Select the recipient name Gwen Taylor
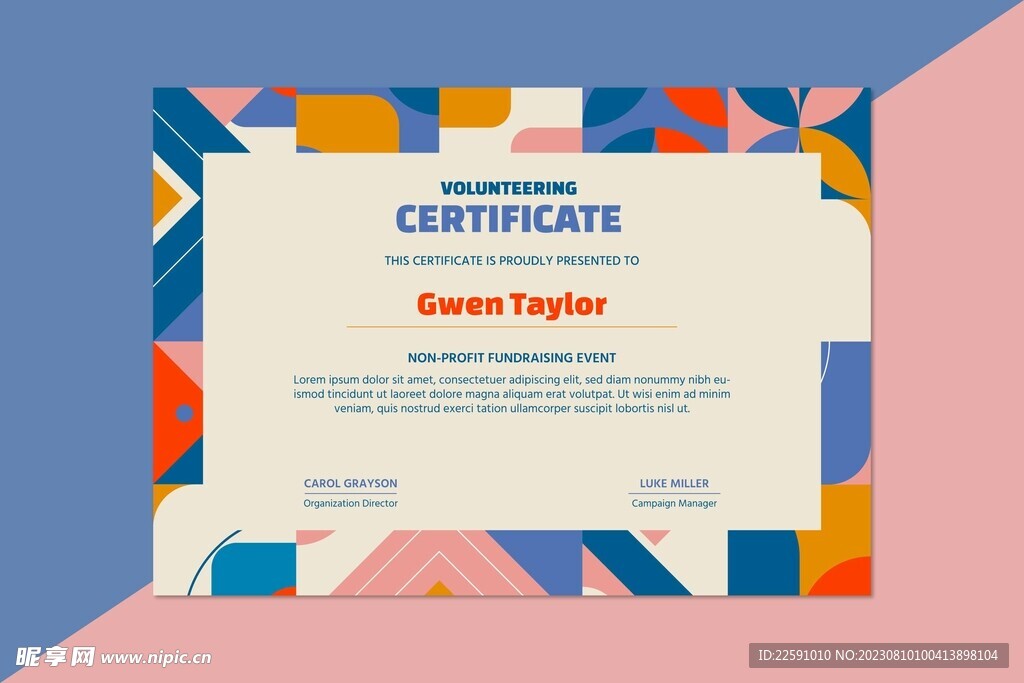The width and height of the screenshot is (1024, 683). (511, 303)
